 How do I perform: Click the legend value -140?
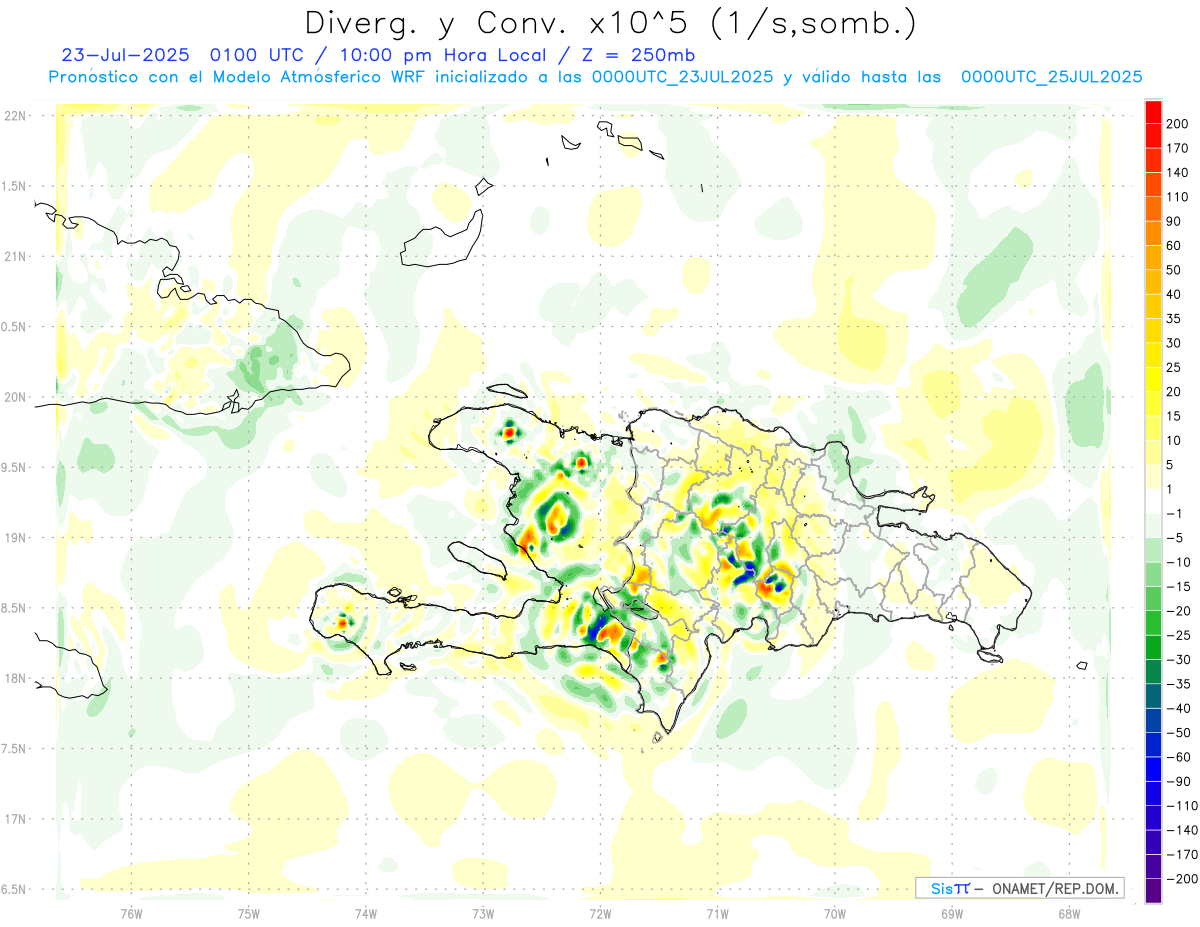1182,830
